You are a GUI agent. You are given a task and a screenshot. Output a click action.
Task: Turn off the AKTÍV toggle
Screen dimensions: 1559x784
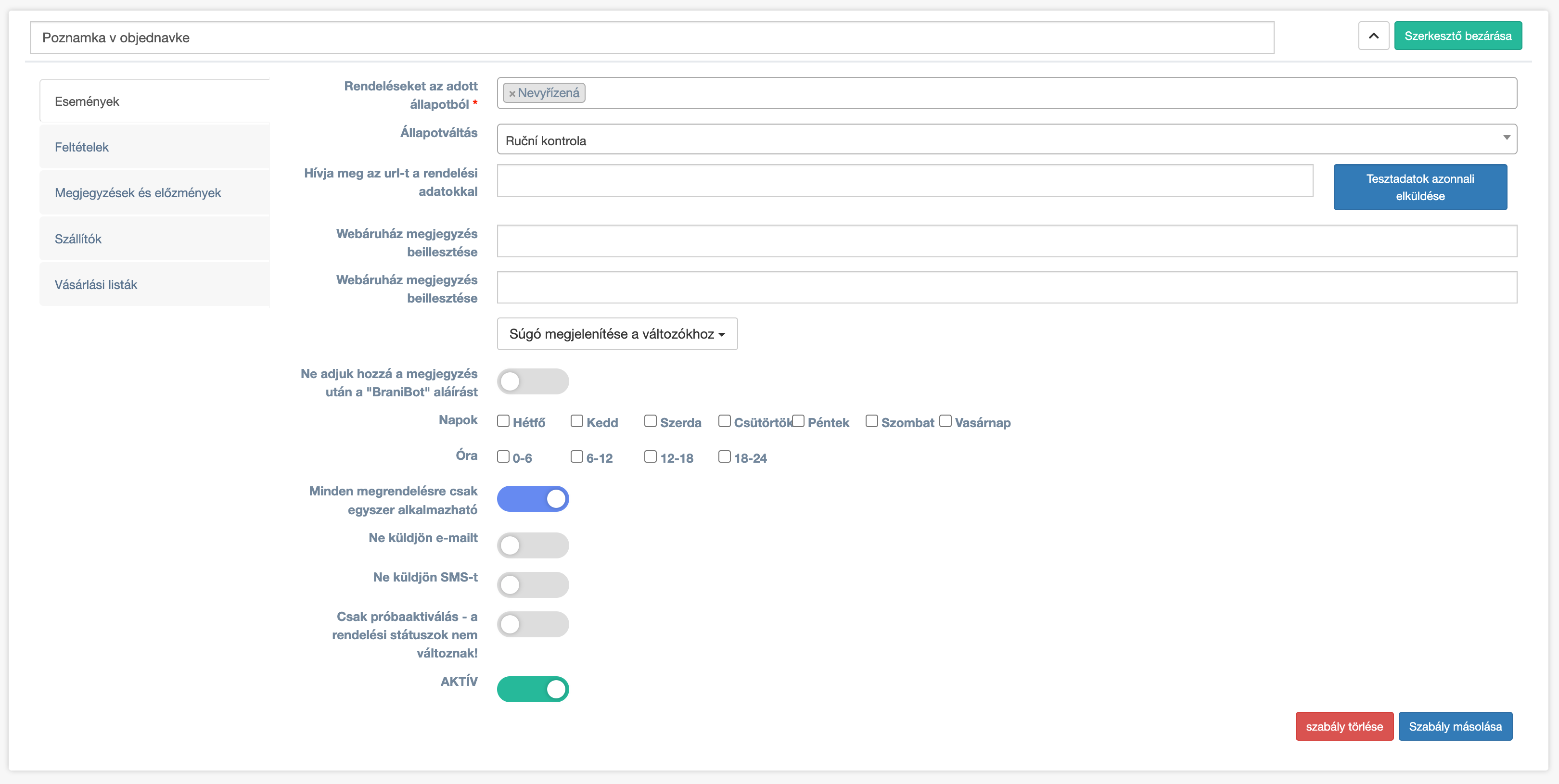coord(533,689)
